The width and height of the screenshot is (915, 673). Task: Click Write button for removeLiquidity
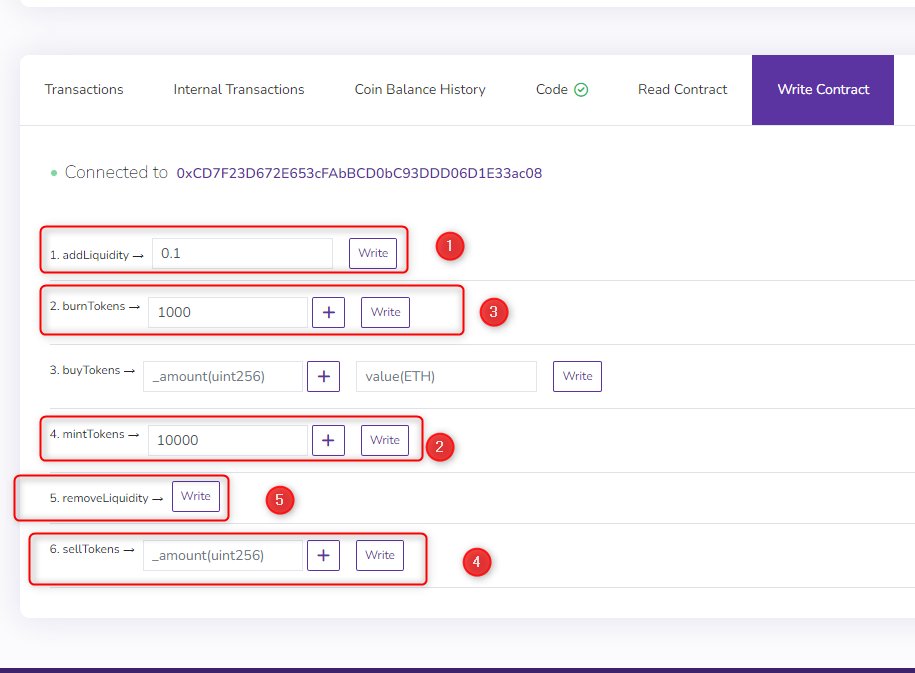(x=195, y=496)
